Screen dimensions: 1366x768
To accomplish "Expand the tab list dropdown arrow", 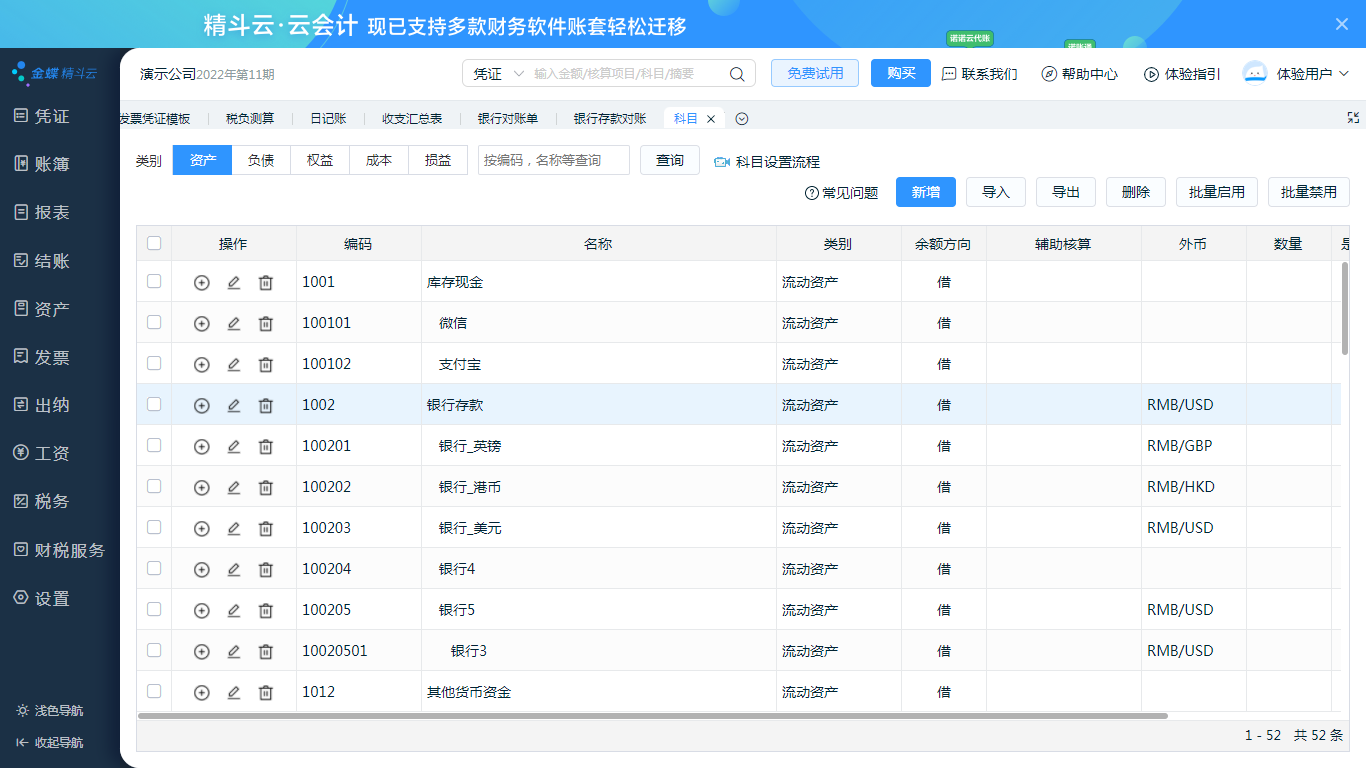I will point(742,119).
